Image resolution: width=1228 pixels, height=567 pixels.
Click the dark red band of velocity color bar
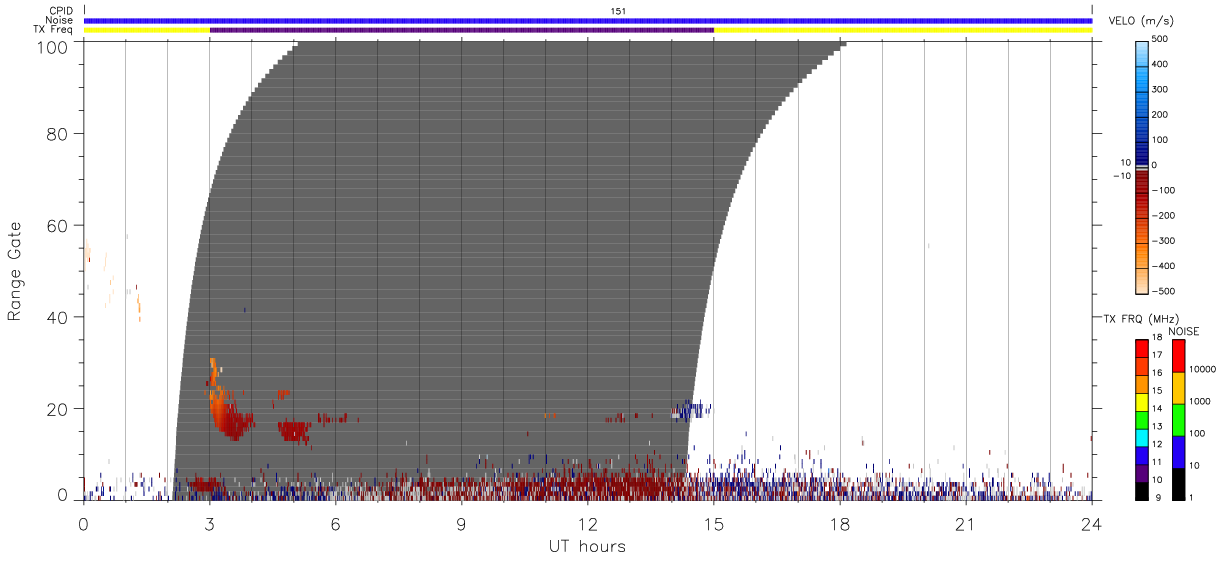[x=1143, y=182]
